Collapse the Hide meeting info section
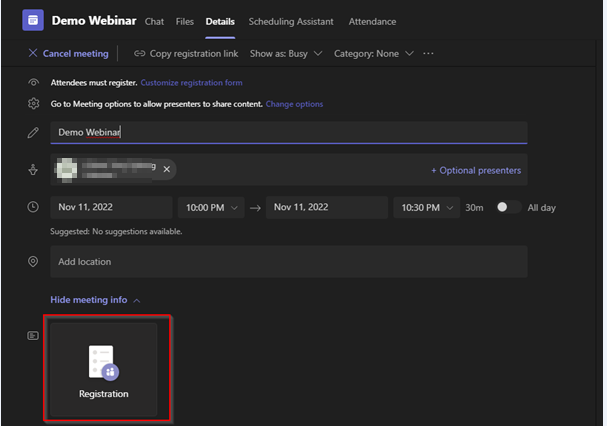The image size is (607, 426). pyautogui.click(x=95, y=300)
